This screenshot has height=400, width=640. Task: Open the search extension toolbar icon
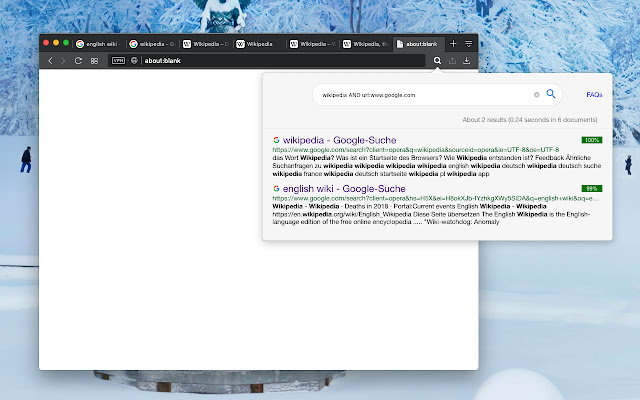437,60
